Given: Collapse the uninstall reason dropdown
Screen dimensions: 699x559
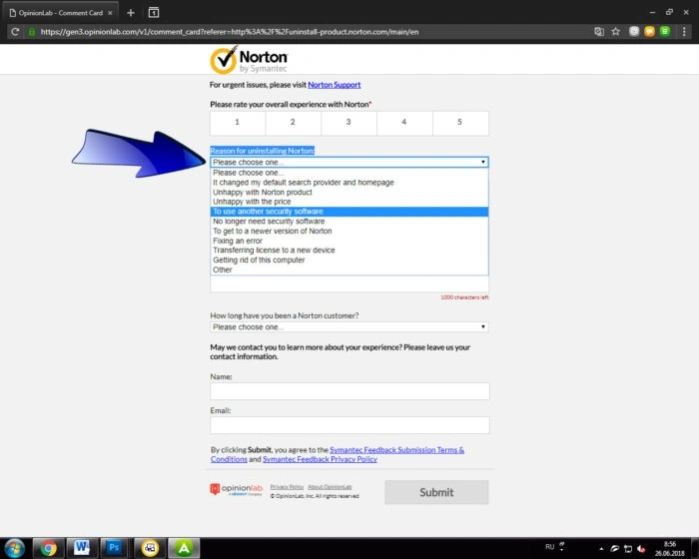Looking at the screenshot, I should click(x=349, y=162).
